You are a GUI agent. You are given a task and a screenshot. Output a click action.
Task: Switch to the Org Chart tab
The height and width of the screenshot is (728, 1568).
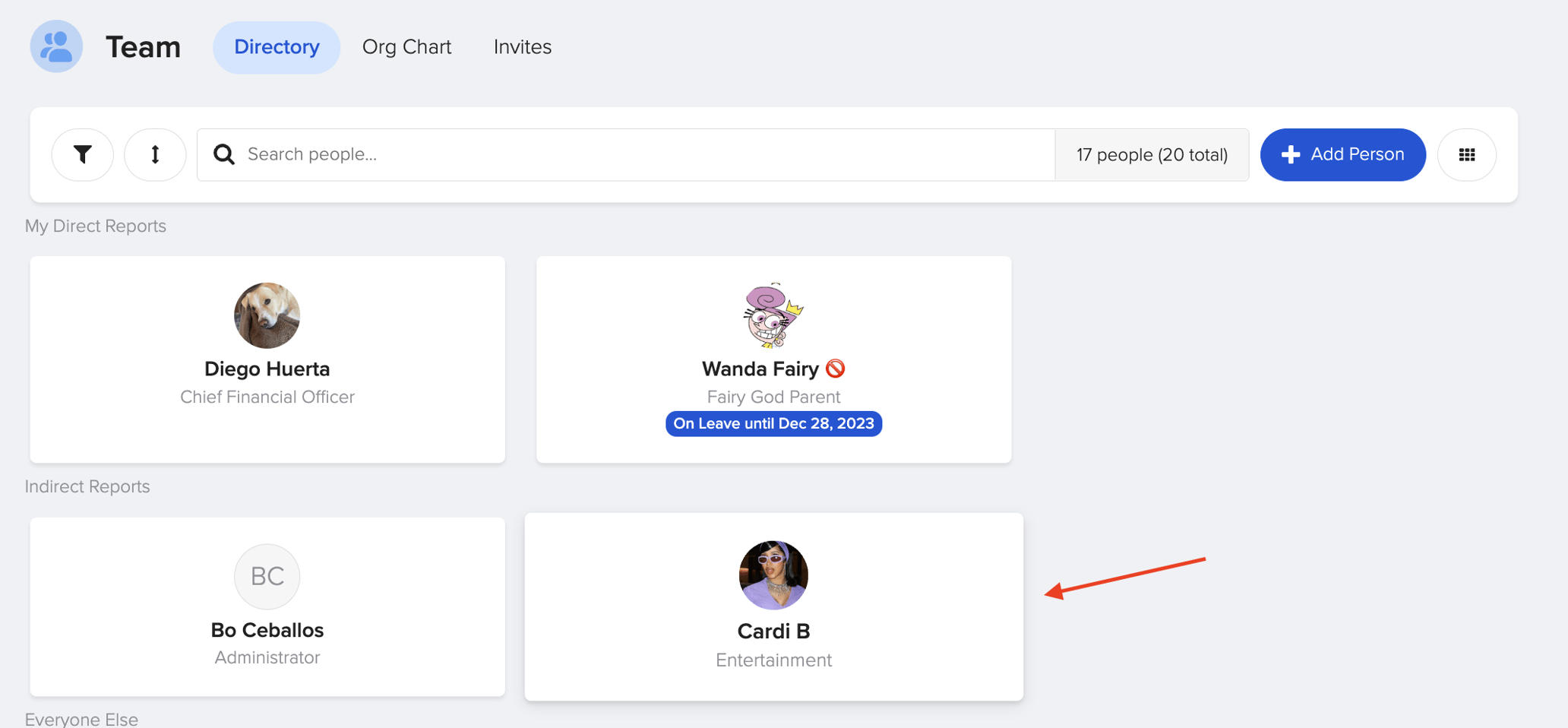pyautogui.click(x=407, y=46)
